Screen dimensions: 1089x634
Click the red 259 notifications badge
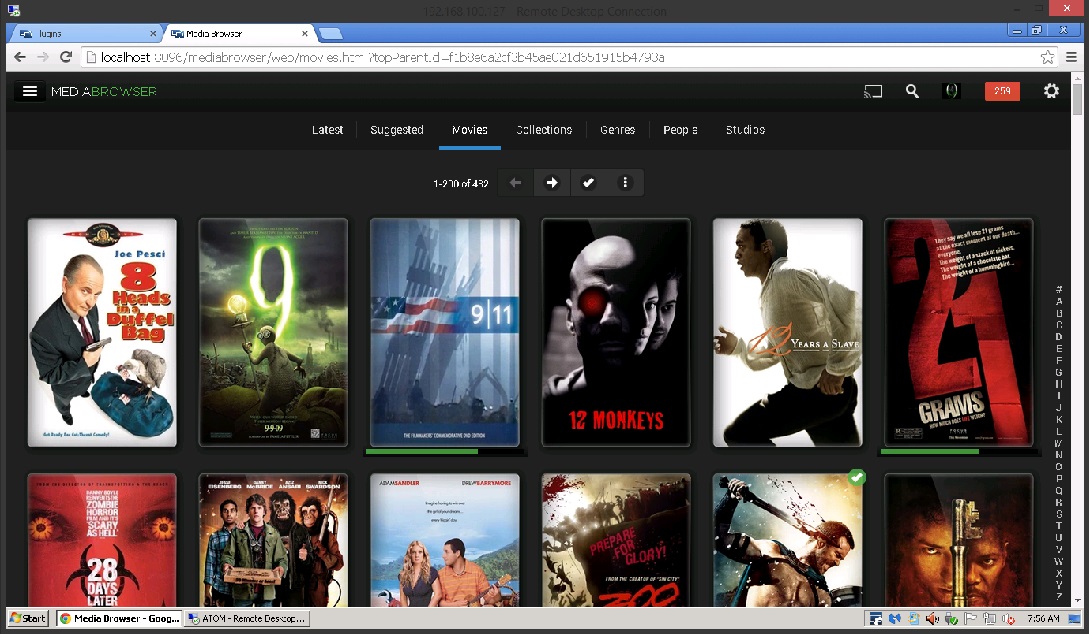1002,91
